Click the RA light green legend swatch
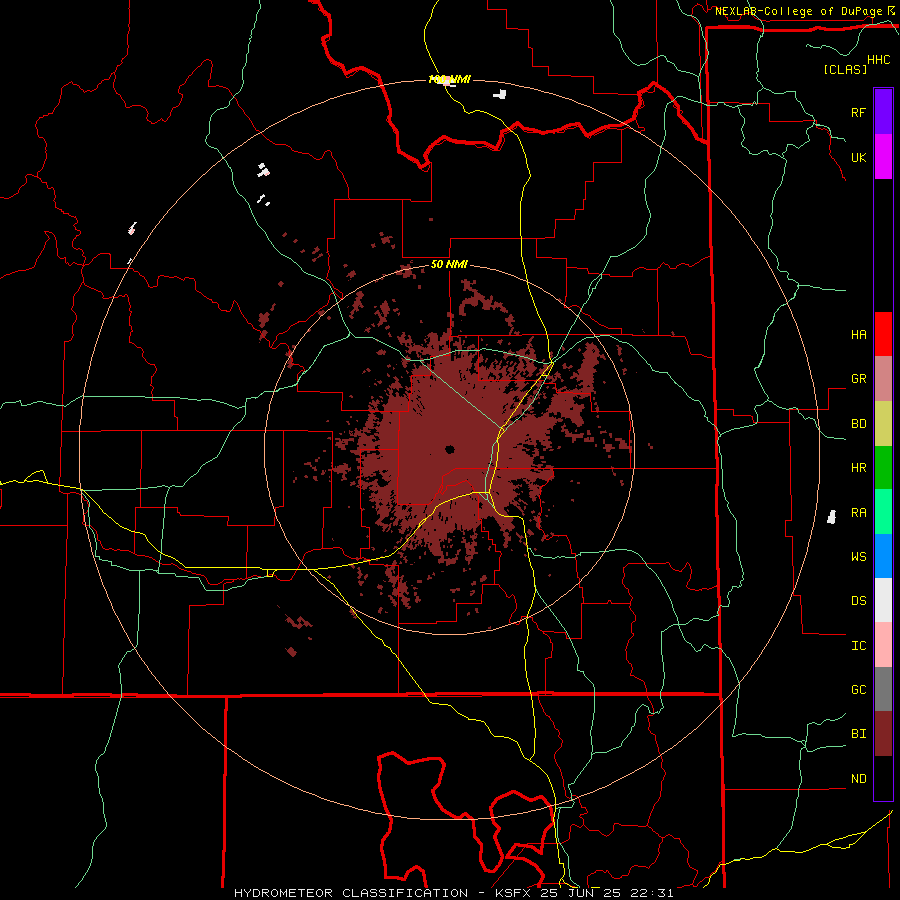Viewport: 900px width, 900px height. point(883,512)
